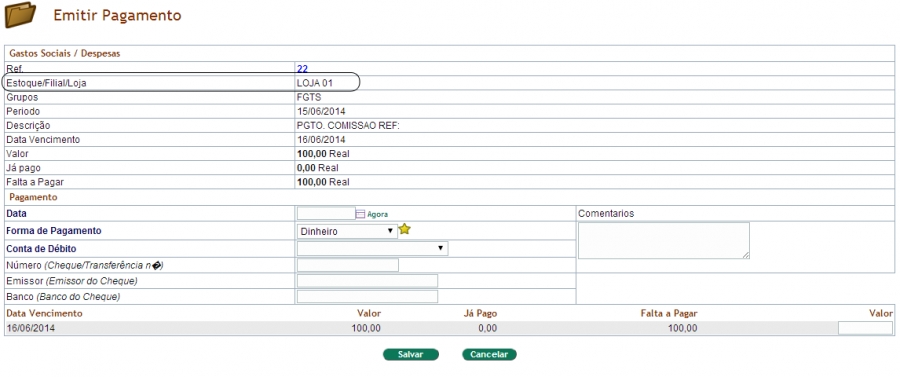
Task: Open reference link 22
Action: 302,69
